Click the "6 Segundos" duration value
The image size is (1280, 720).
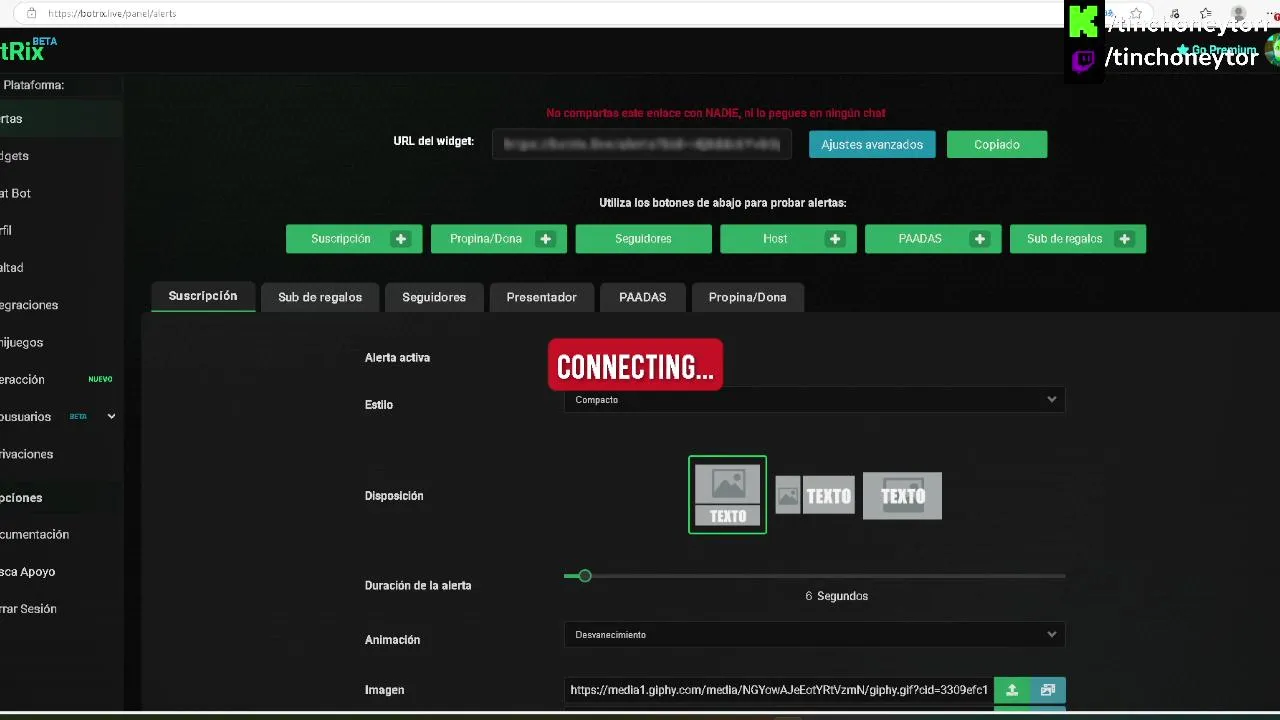[x=836, y=596]
